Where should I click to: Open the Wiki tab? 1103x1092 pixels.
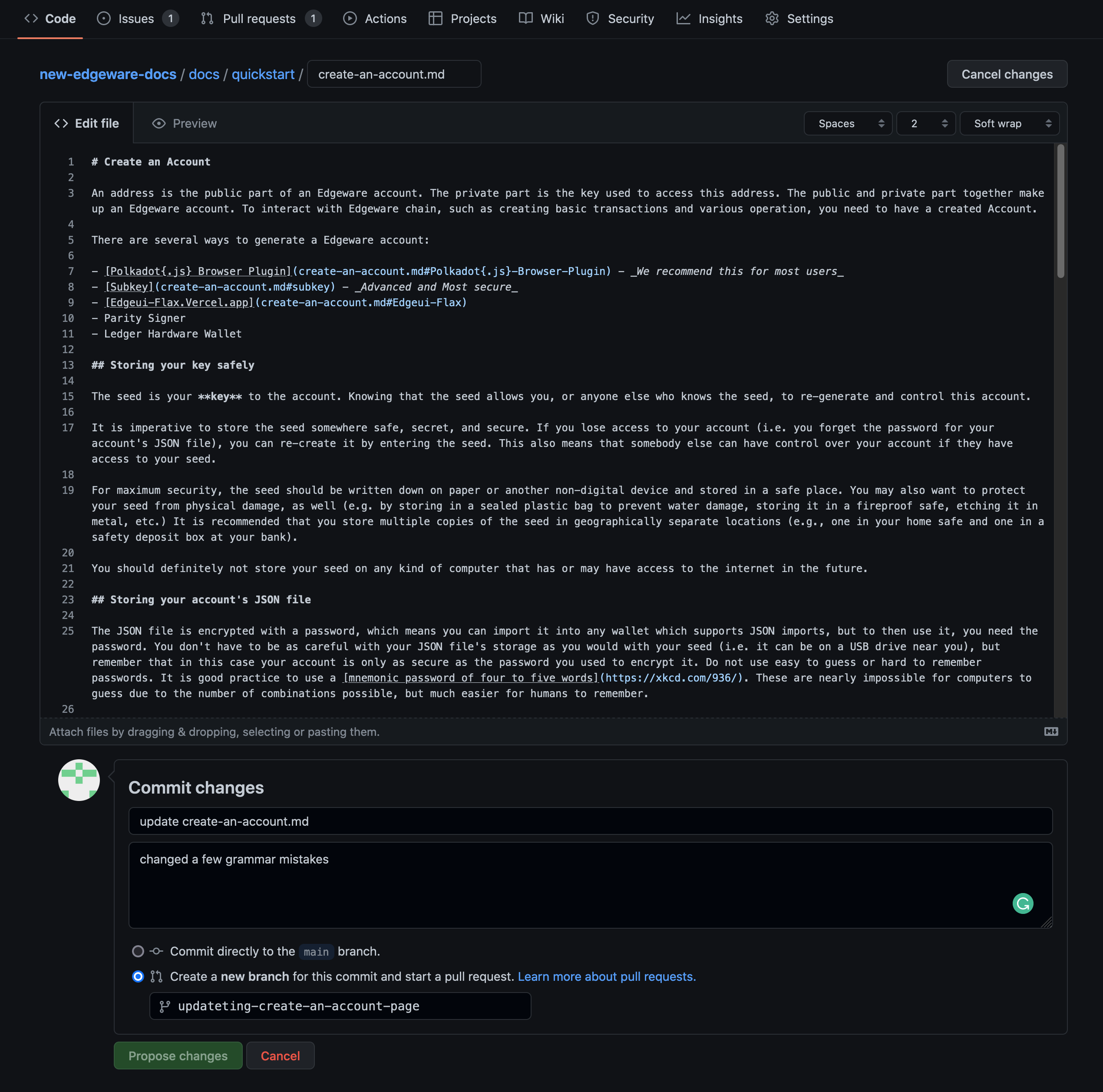point(541,18)
